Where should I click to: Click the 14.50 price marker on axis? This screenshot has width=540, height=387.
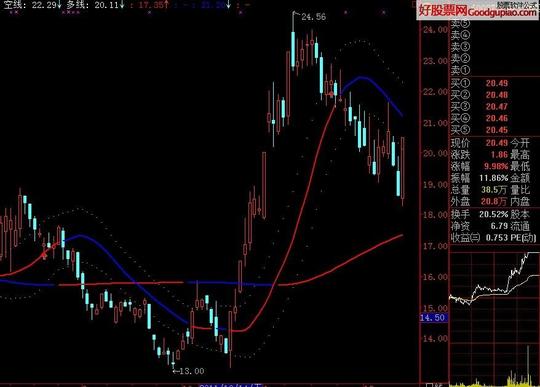coord(434,317)
